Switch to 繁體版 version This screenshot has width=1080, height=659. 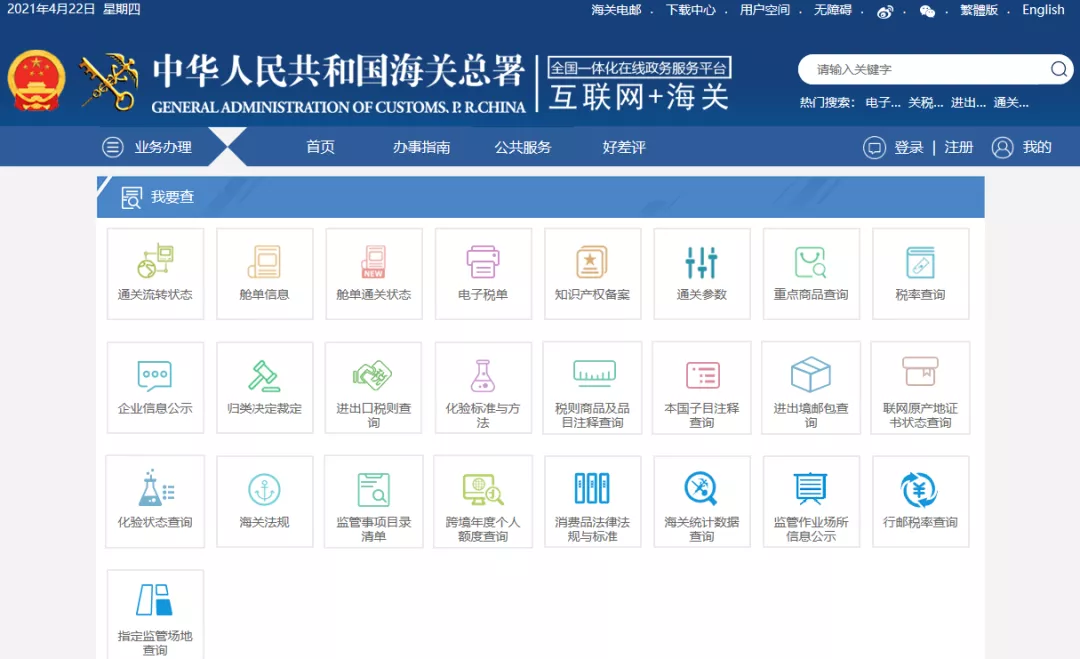(x=979, y=10)
